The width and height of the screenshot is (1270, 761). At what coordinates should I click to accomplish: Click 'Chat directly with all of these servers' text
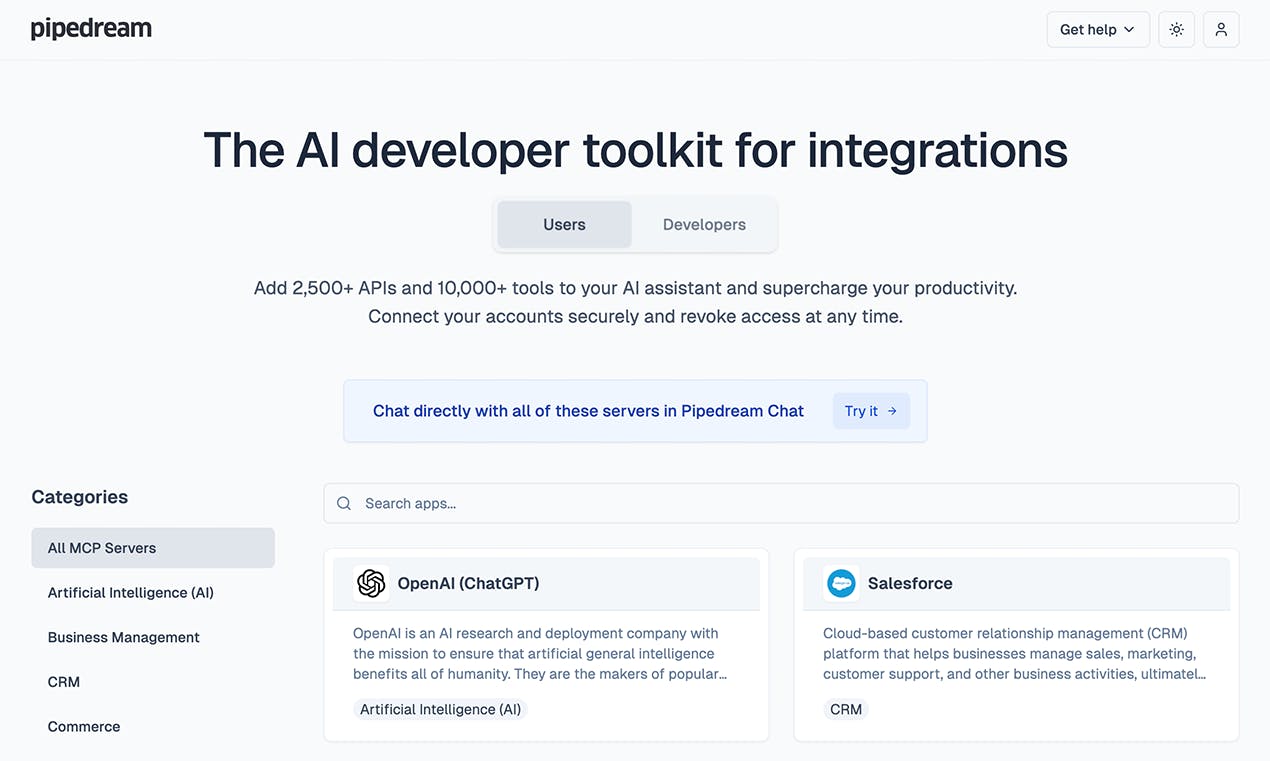pyautogui.click(x=588, y=411)
